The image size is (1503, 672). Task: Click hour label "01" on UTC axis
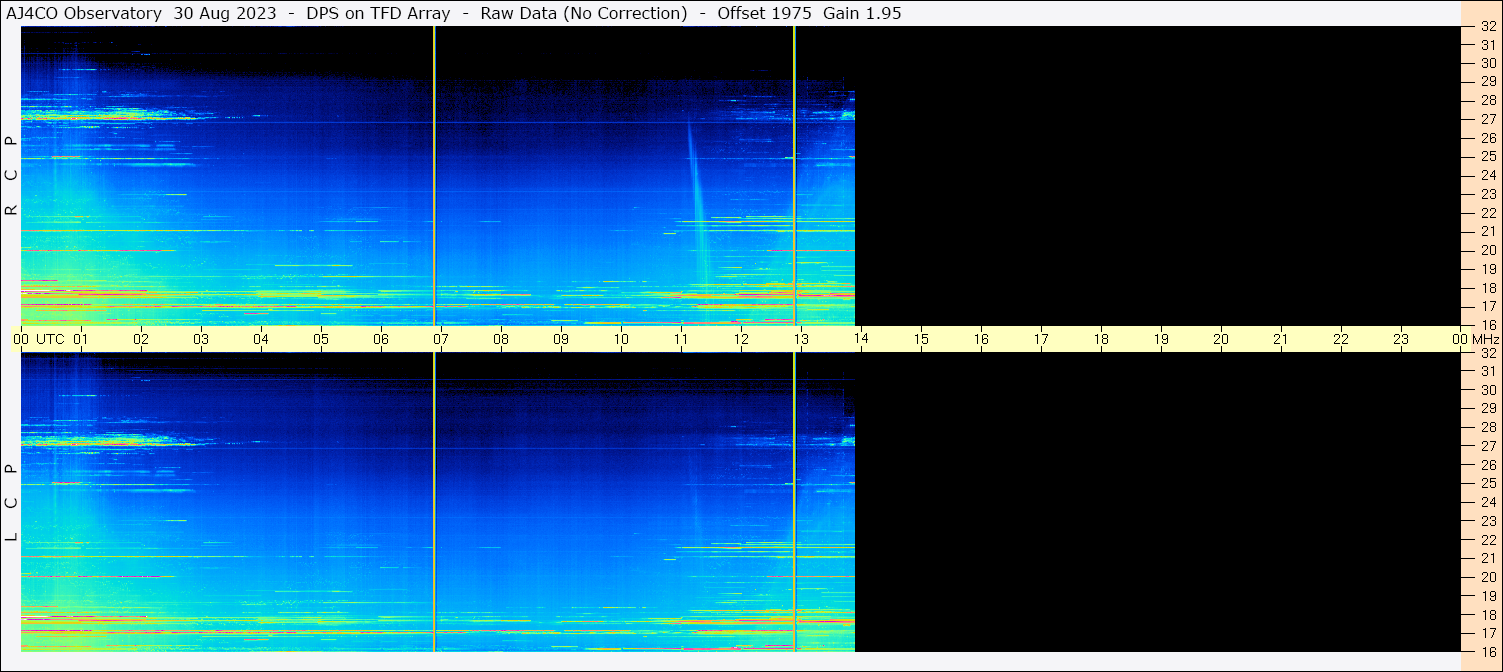[x=81, y=340]
